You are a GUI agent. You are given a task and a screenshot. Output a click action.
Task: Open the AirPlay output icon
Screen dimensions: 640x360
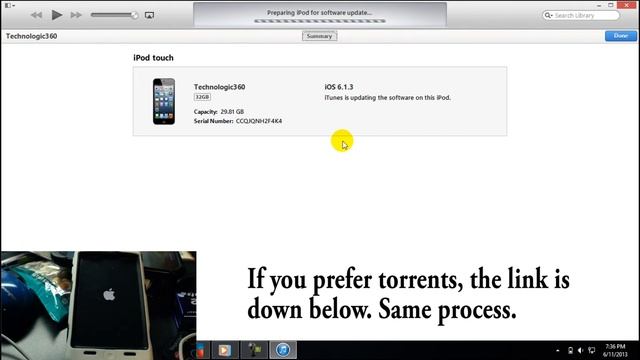point(149,15)
